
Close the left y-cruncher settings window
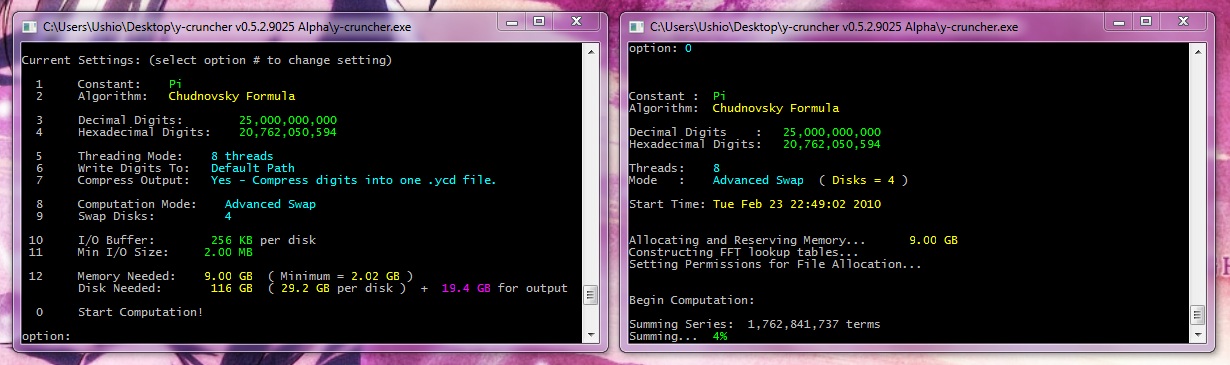pos(575,21)
